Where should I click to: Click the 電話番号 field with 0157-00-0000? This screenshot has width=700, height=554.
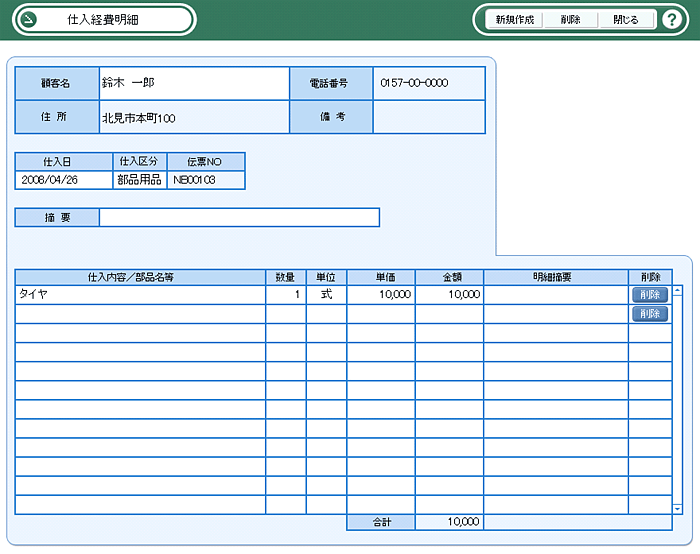click(428, 84)
